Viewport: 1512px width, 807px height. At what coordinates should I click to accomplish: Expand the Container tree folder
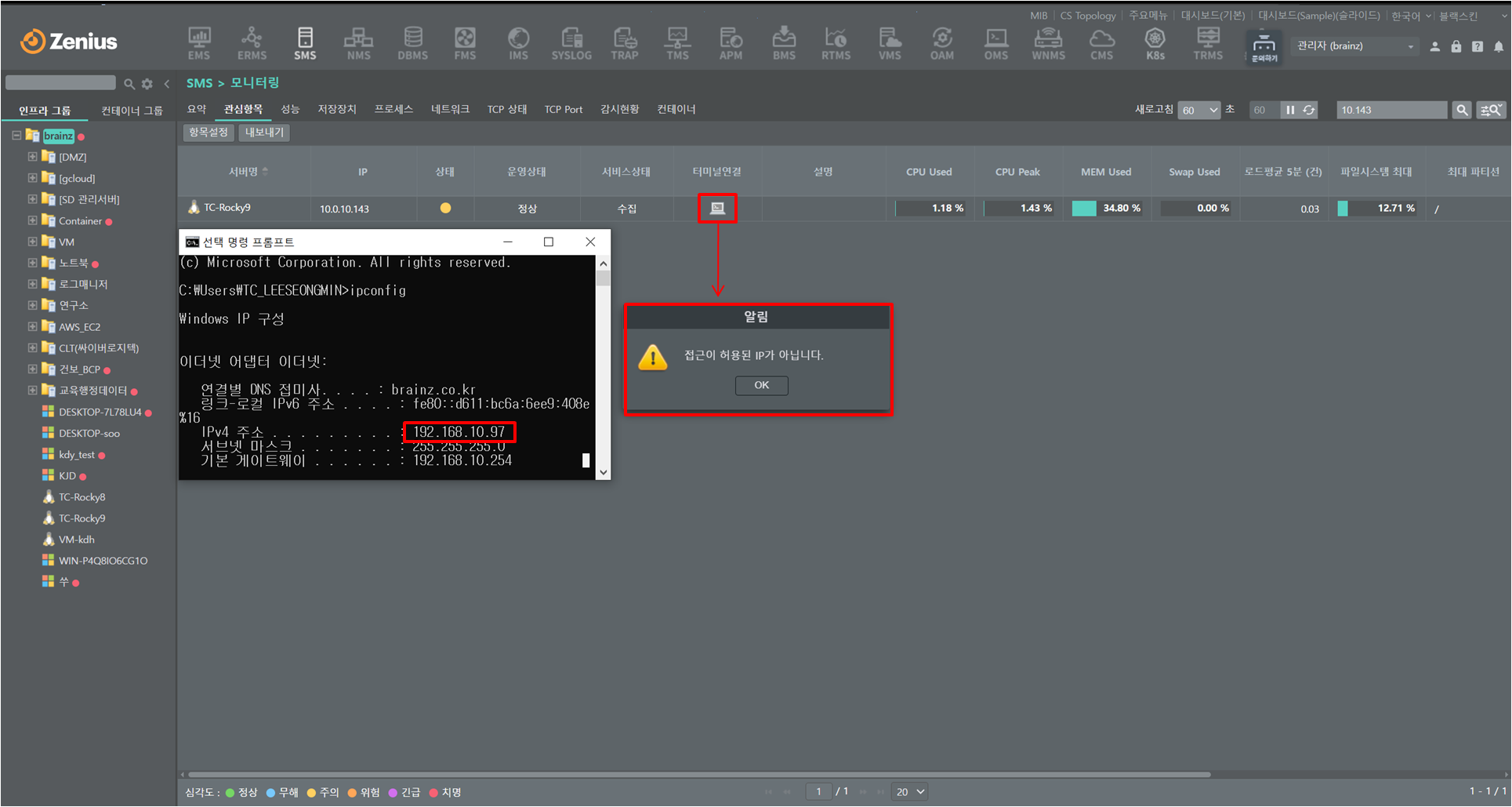[x=32, y=221]
